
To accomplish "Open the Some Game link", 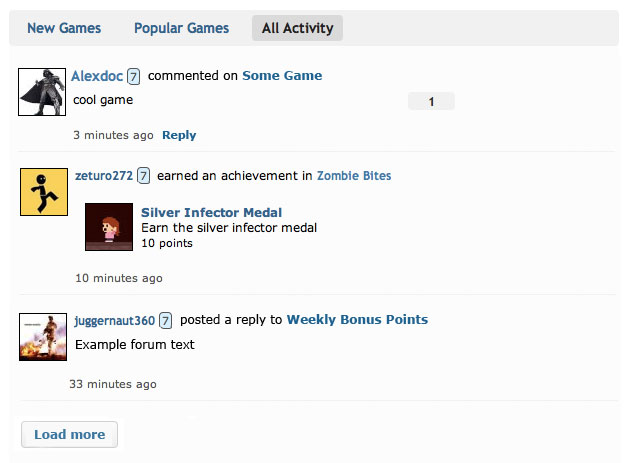I will [x=282, y=76].
